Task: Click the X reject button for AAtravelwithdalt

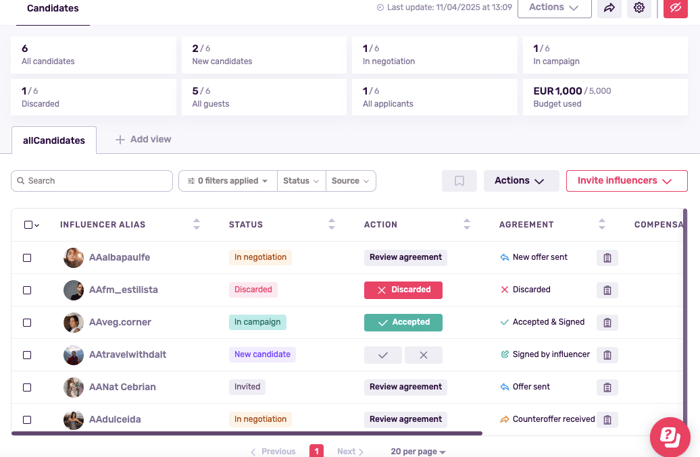Action: pos(423,355)
